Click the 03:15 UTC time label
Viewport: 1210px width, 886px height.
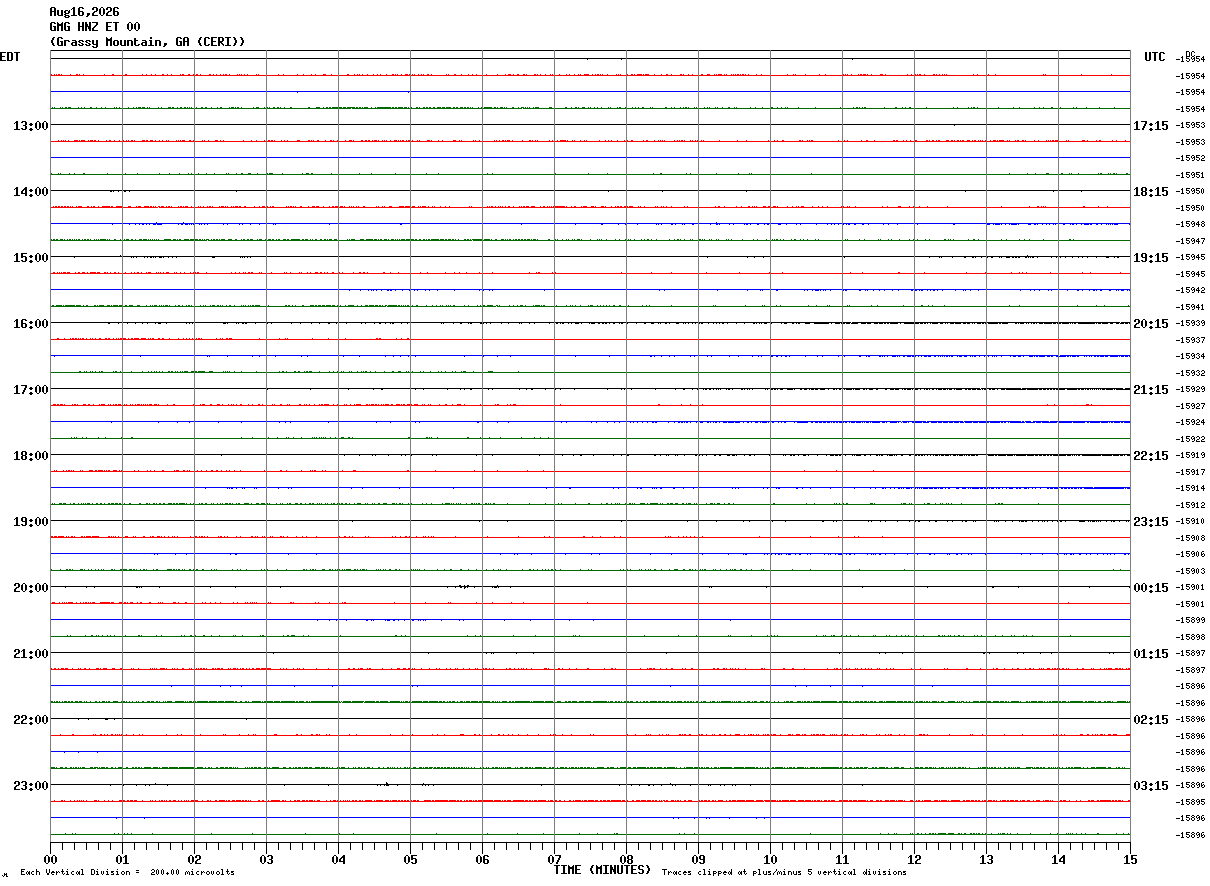click(1150, 785)
